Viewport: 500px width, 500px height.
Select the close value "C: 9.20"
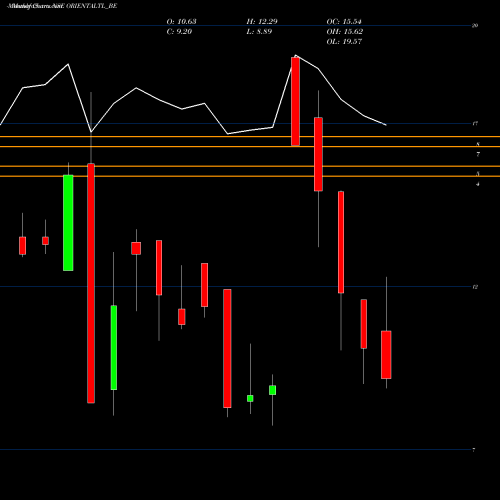pyautogui.click(x=179, y=31)
